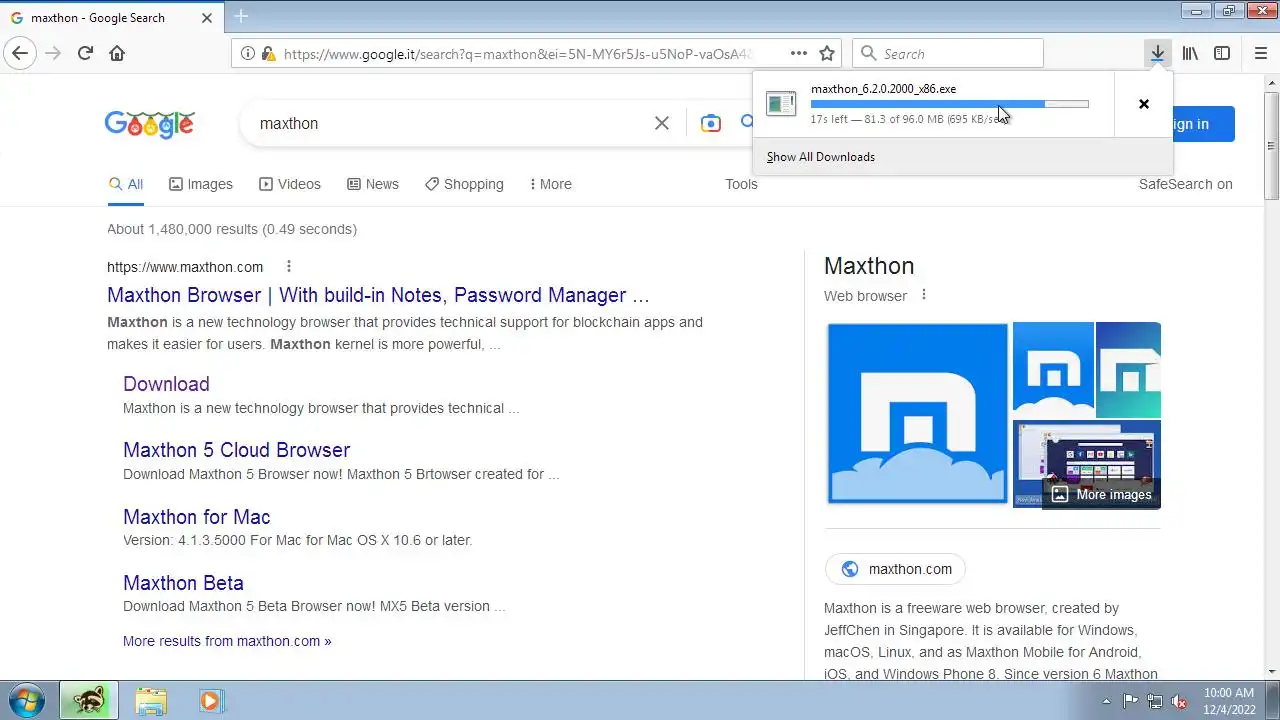This screenshot has height=720, width=1280.
Task: Open Maxthon for Mac link
Action: pos(196,517)
